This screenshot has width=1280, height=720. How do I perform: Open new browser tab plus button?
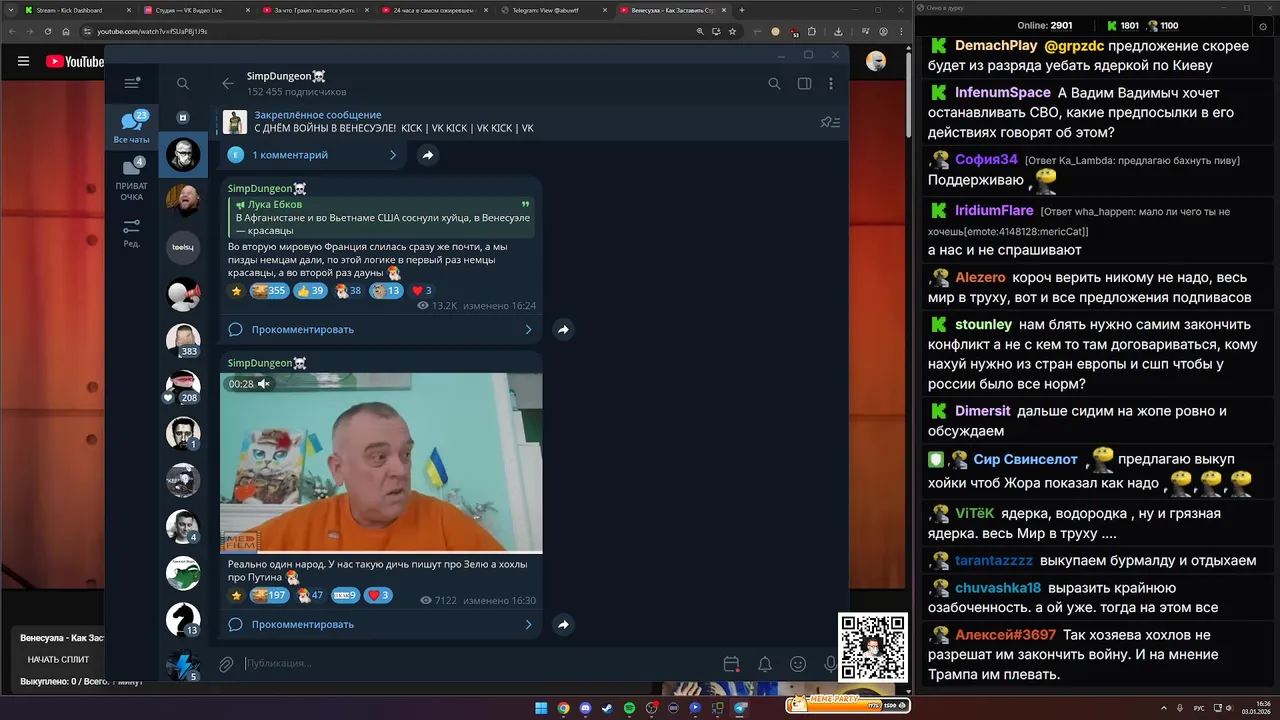pyautogui.click(x=741, y=10)
